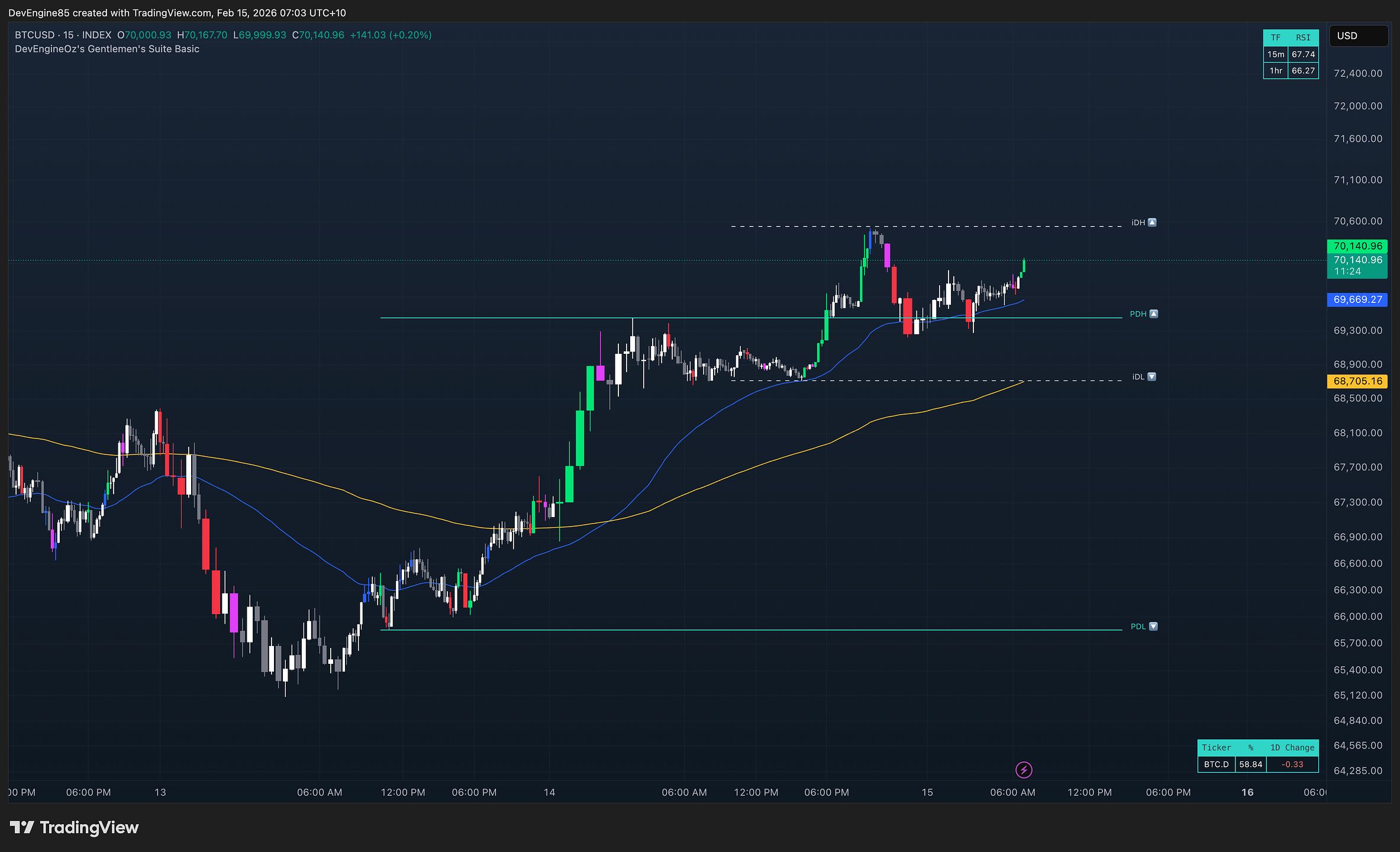Click the date label 15 on time axis

coord(927,792)
